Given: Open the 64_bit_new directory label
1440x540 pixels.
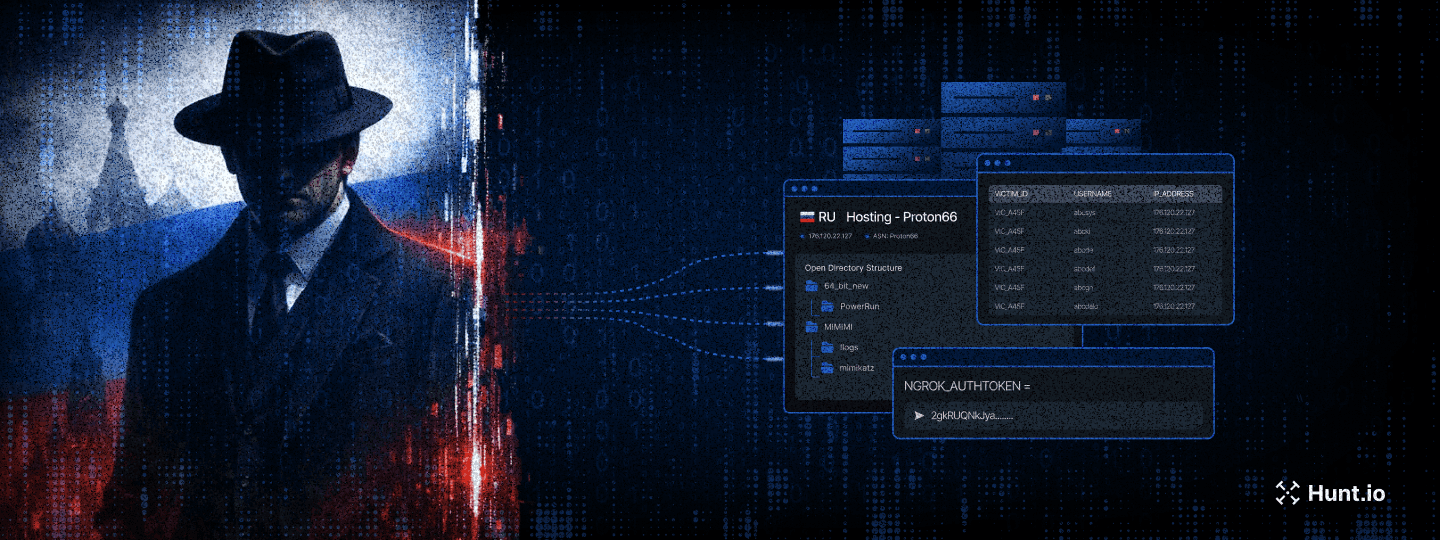Looking at the screenshot, I should coord(848,286).
